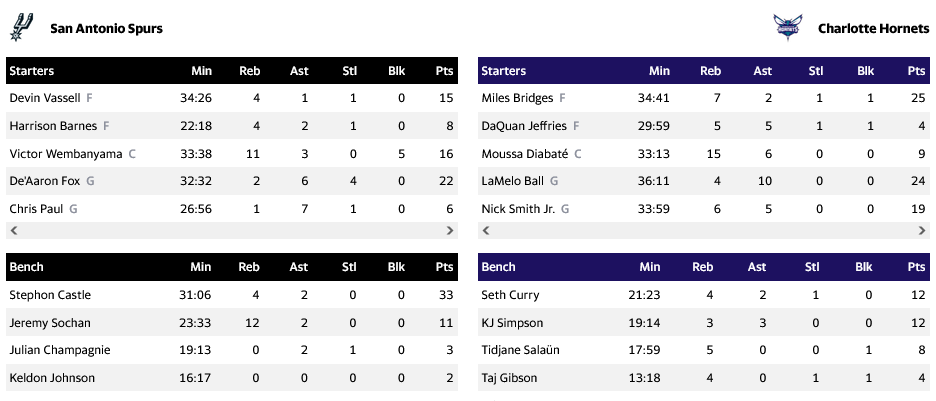Viewport: 936px width, 401px height.
Task: Click the San Antonio Spurs logo
Action: click(x=23, y=27)
